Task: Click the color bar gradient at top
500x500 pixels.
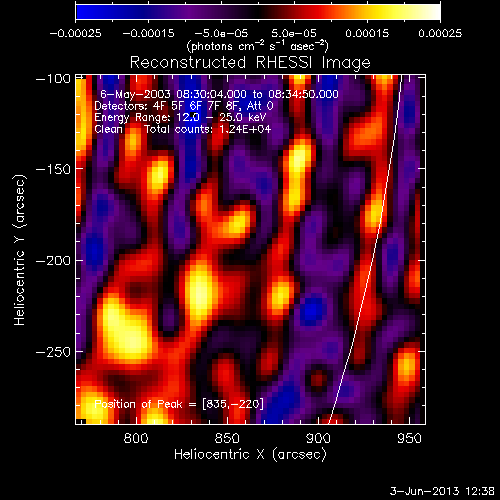Action: (258, 12)
